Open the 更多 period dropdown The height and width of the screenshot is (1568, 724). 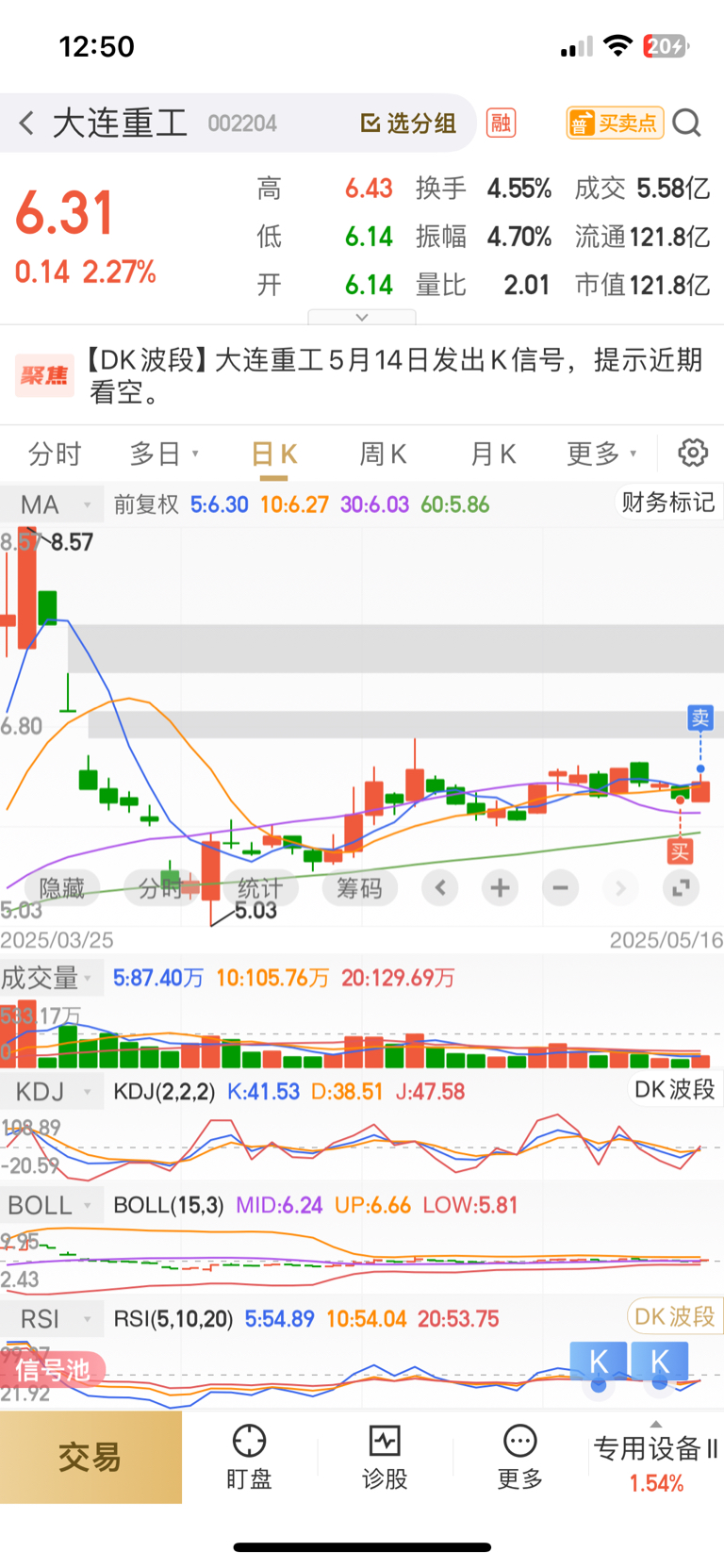click(601, 454)
